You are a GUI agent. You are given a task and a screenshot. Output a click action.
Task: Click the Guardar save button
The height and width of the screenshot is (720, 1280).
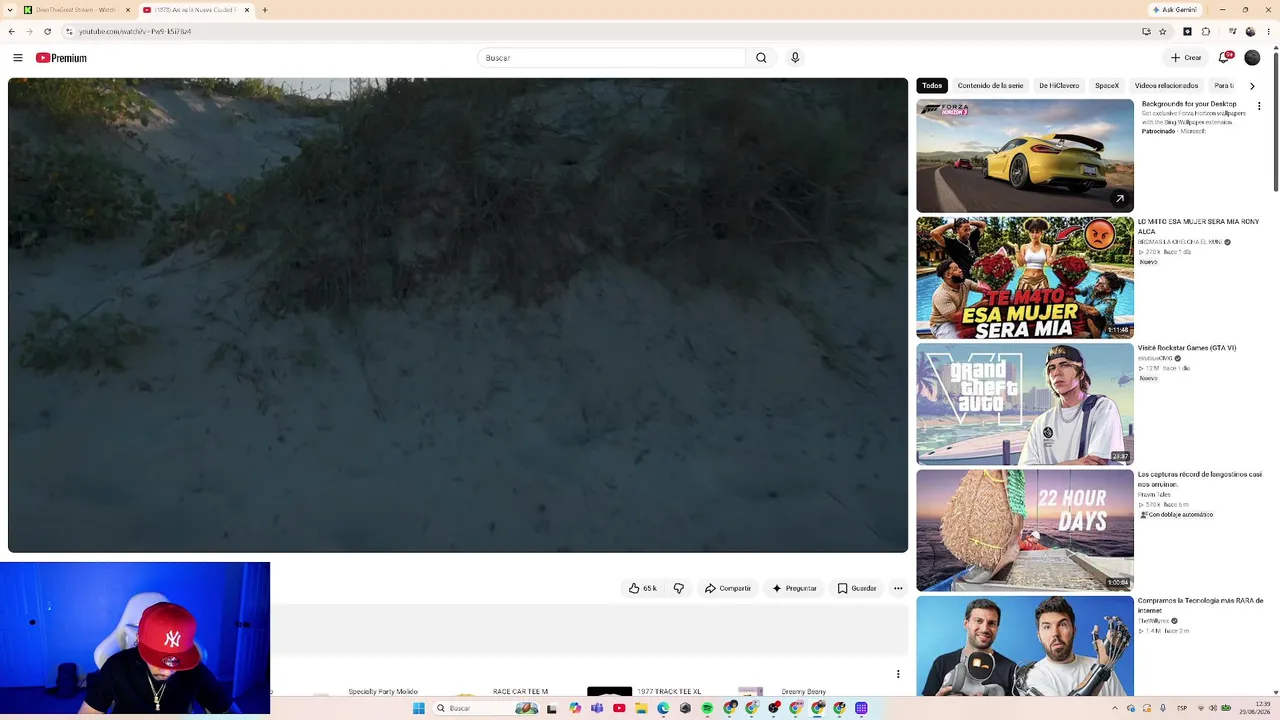857,588
